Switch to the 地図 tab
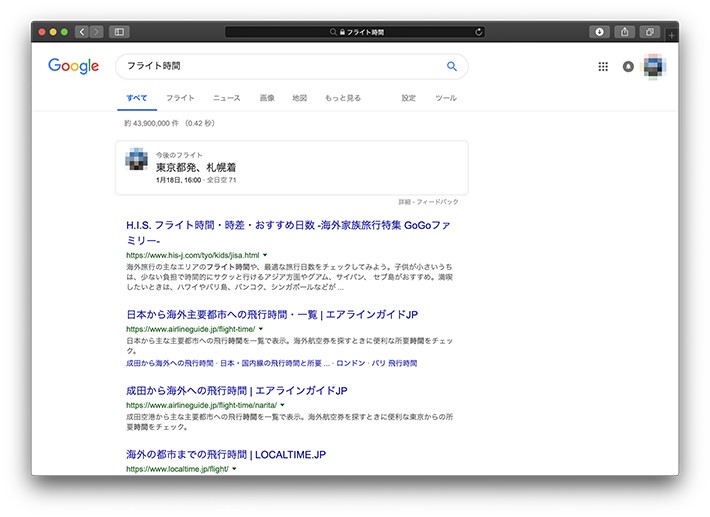The image size is (710, 517). [299, 98]
